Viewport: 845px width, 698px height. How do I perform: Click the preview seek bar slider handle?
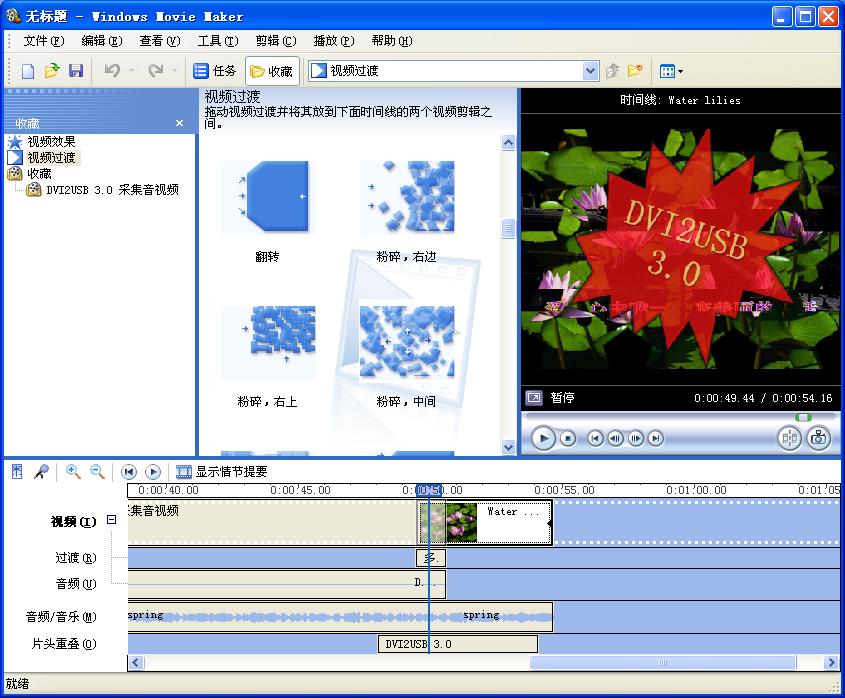coord(802,417)
